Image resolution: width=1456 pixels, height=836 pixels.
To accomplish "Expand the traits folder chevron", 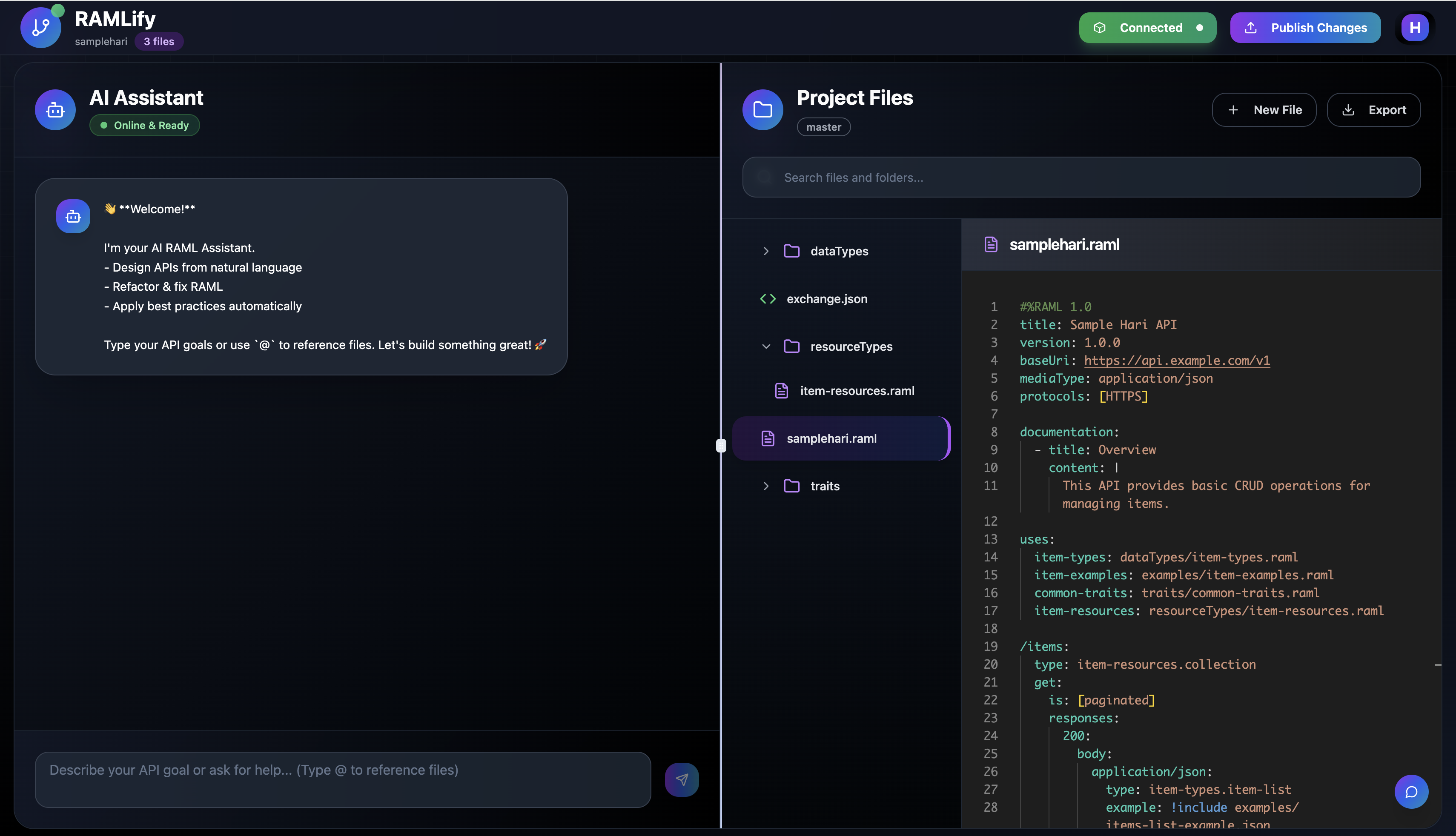I will pyautogui.click(x=765, y=486).
